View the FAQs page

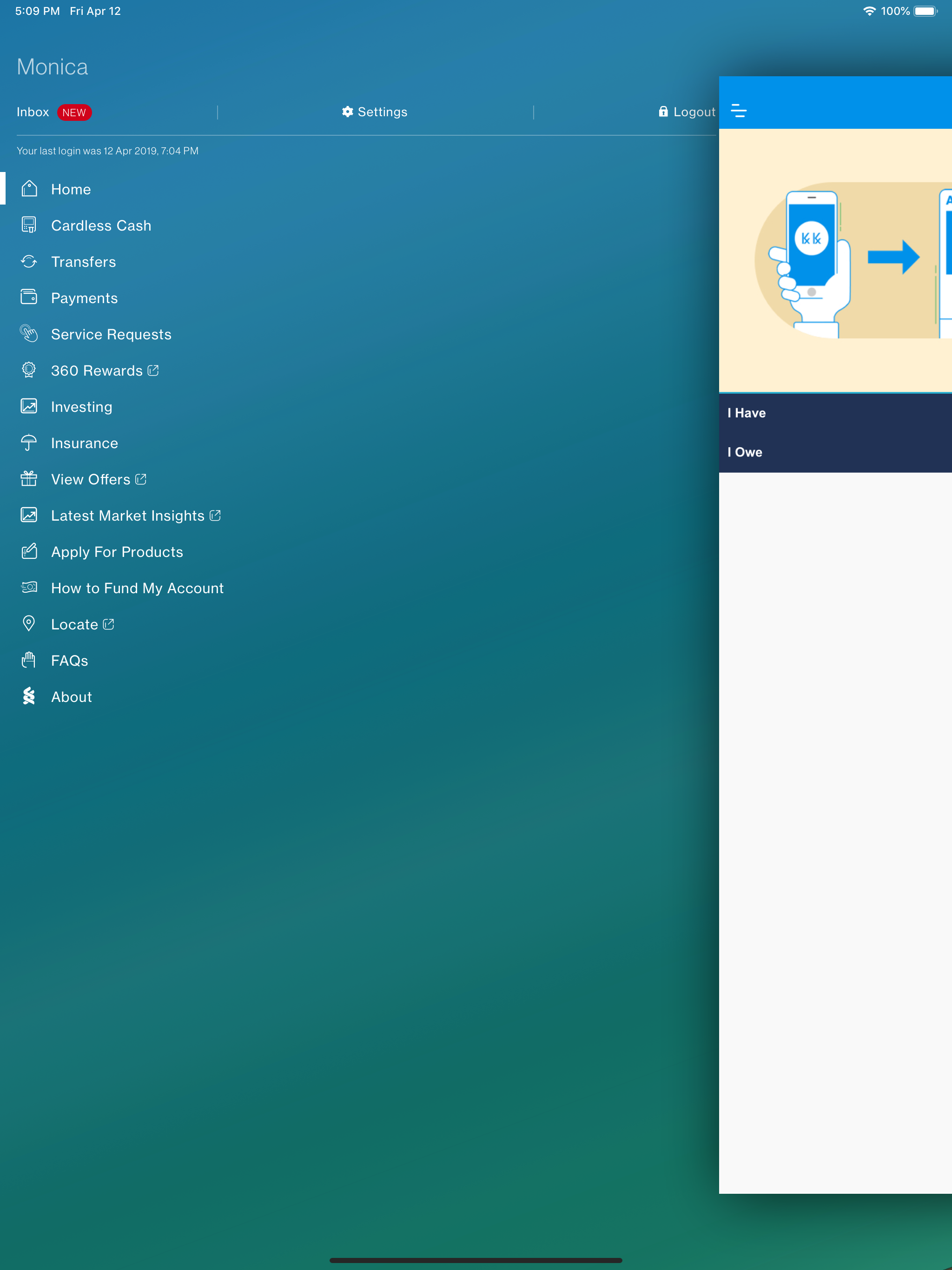pos(69,661)
